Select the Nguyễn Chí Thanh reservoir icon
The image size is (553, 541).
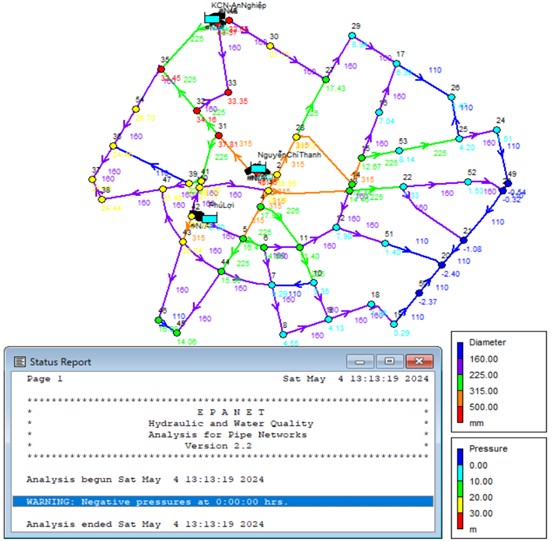tap(258, 169)
